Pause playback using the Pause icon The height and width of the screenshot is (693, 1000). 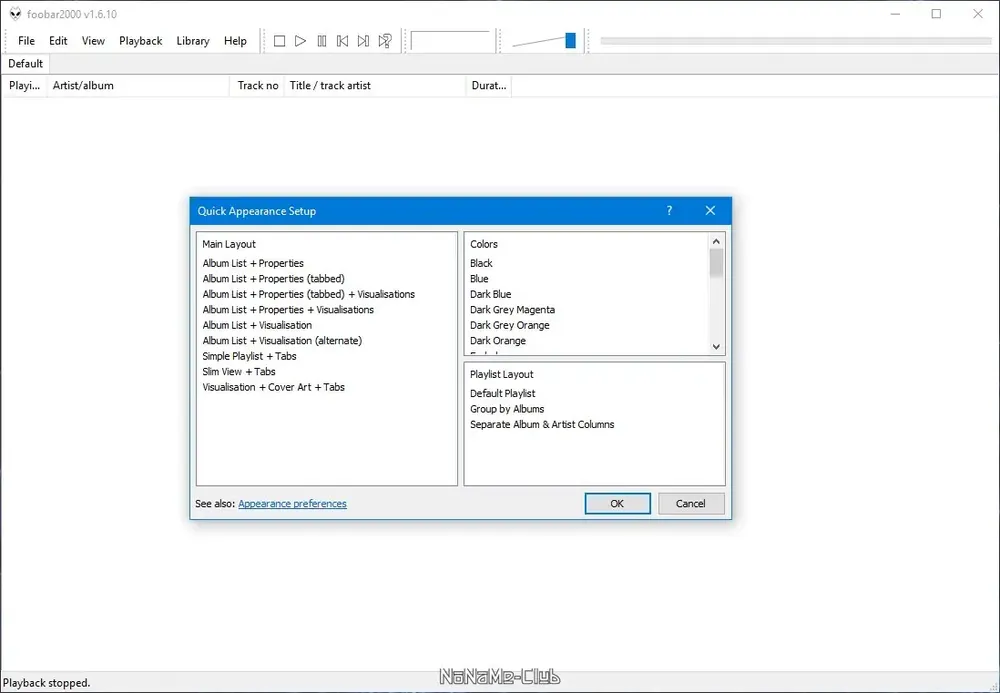(321, 41)
